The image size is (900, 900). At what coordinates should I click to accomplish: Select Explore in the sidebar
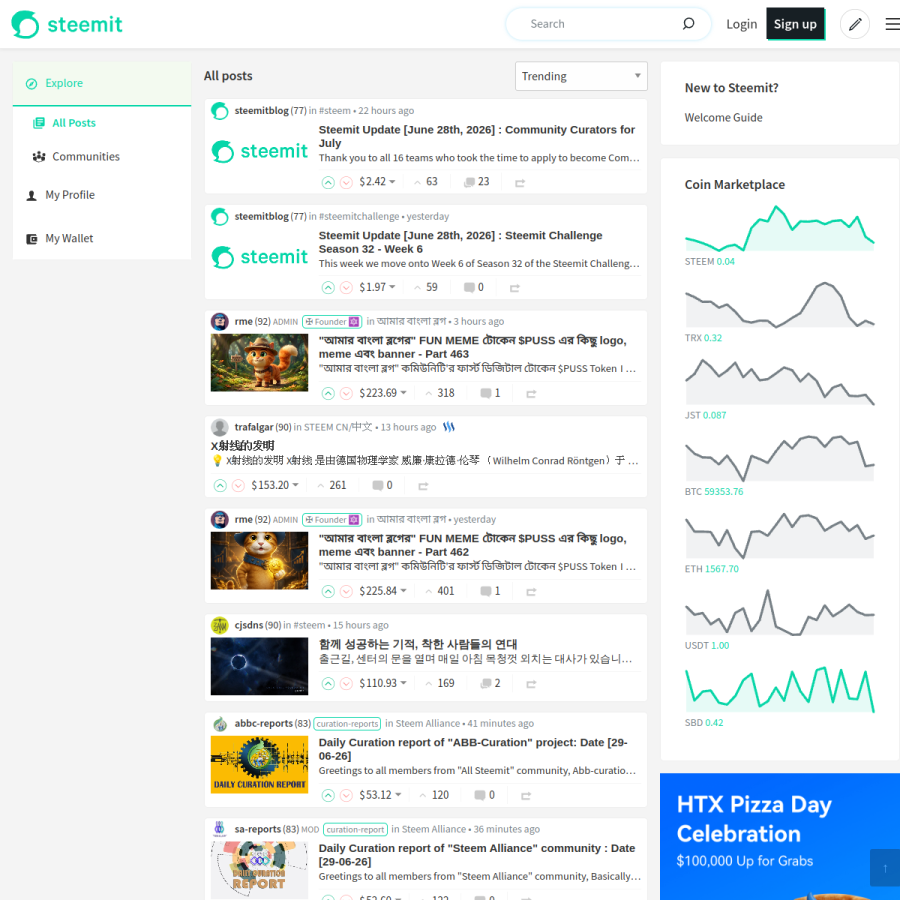[x=102, y=83]
